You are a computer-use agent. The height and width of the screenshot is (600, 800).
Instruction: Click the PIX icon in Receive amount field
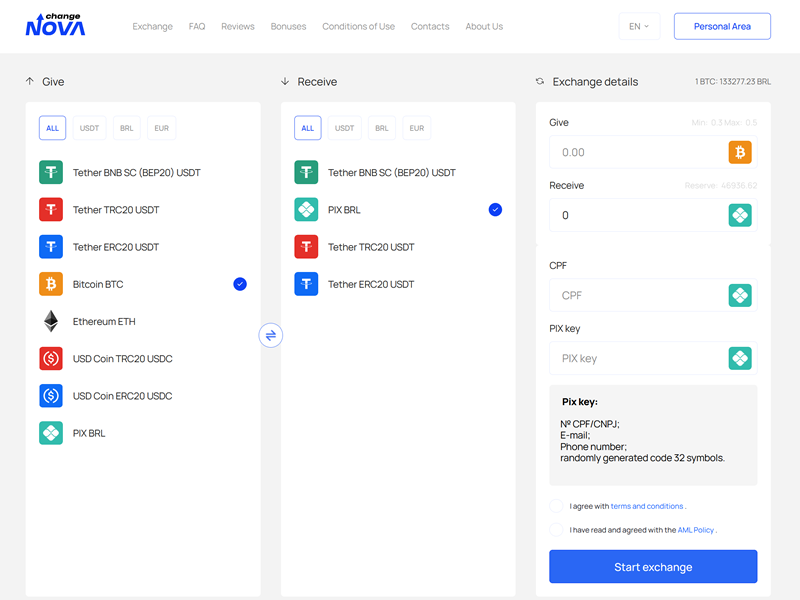tap(740, 215)
